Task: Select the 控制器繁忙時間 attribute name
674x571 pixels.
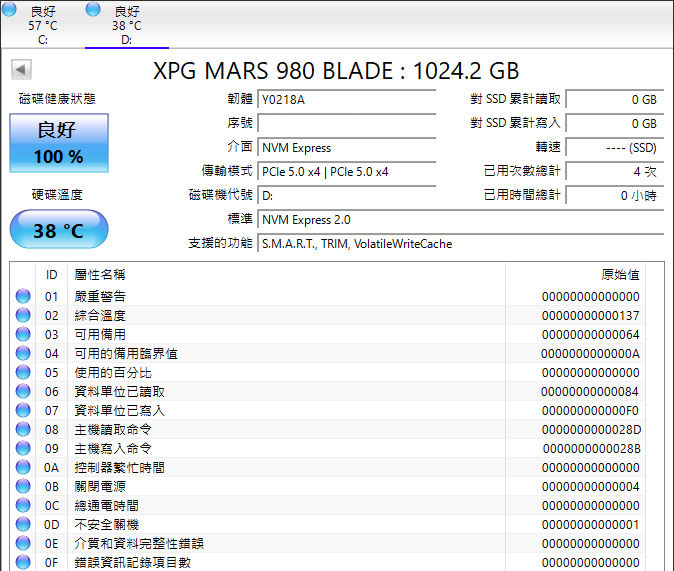Action: tap(119, 467)
